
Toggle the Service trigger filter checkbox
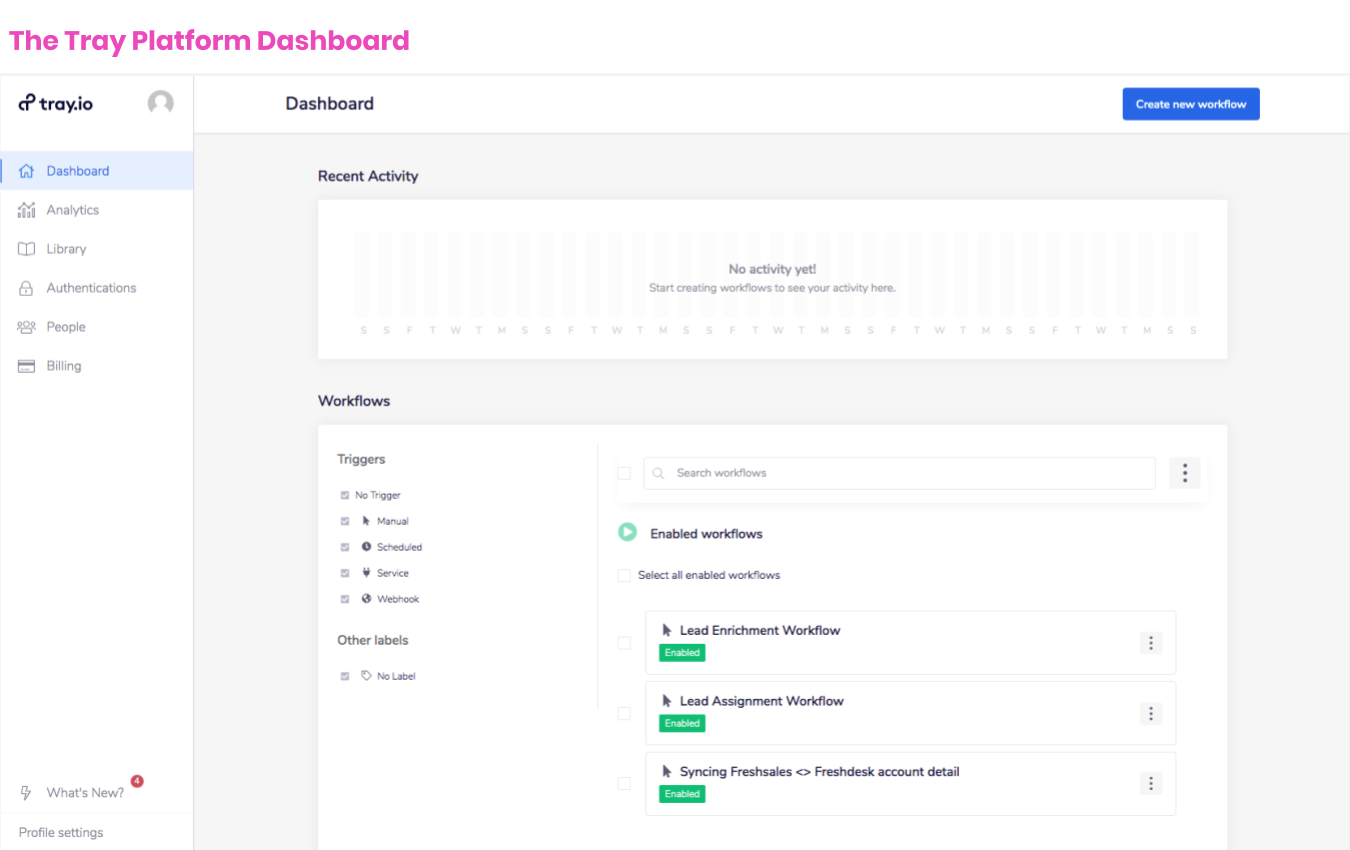coord(345,573)
